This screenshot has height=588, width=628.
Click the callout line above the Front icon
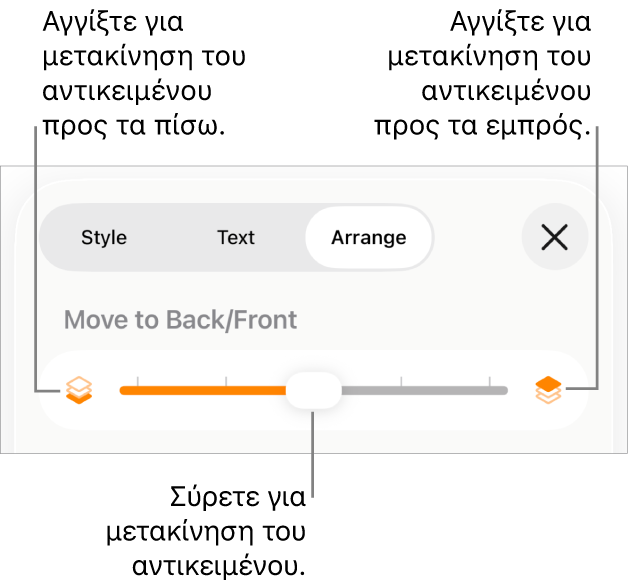click(x=597, y=250)
